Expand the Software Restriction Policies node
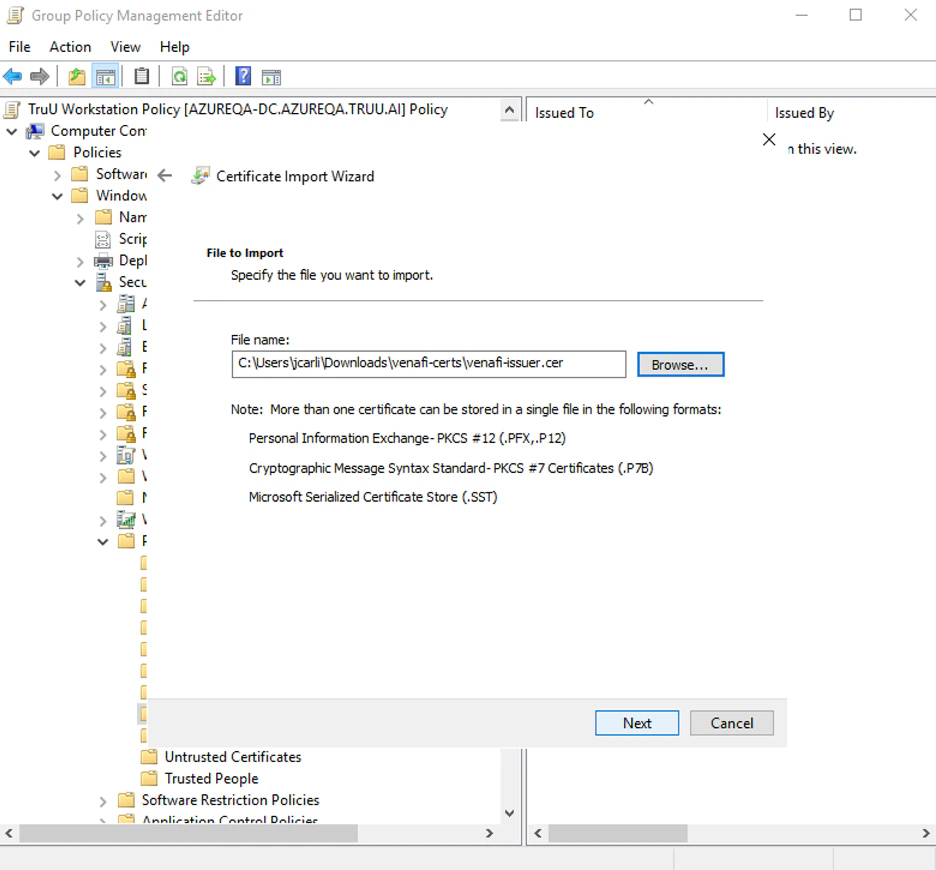936x870 pixels. coord(103,801)
